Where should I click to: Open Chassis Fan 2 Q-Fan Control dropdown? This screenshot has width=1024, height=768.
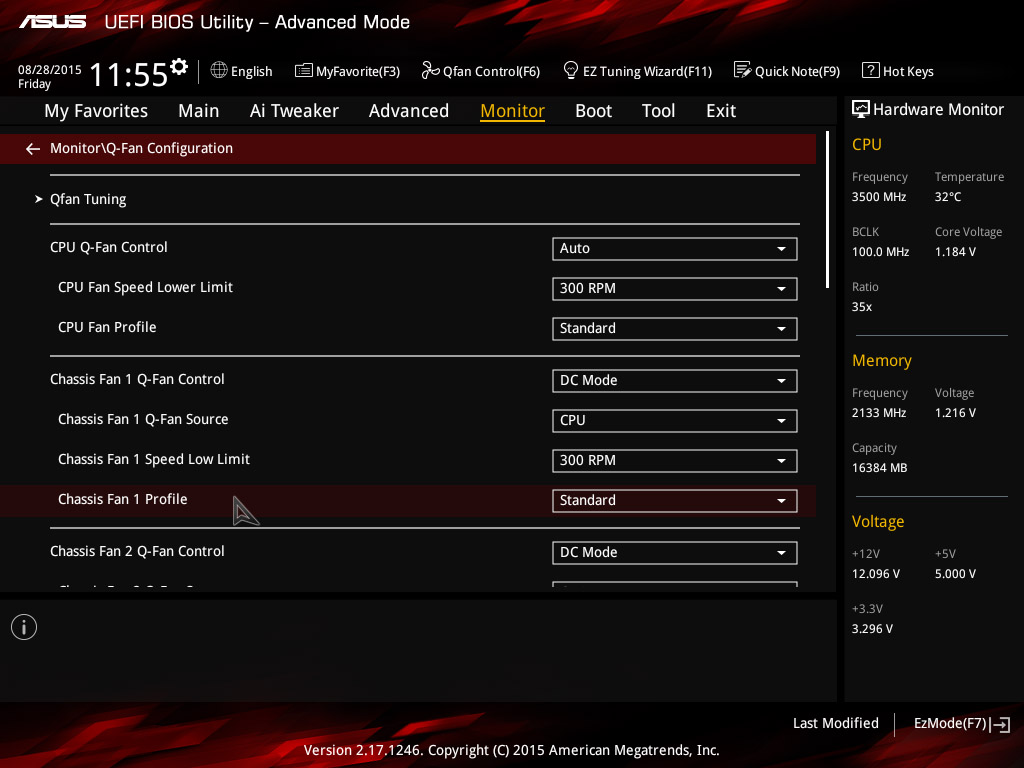(x=675, y=553)
